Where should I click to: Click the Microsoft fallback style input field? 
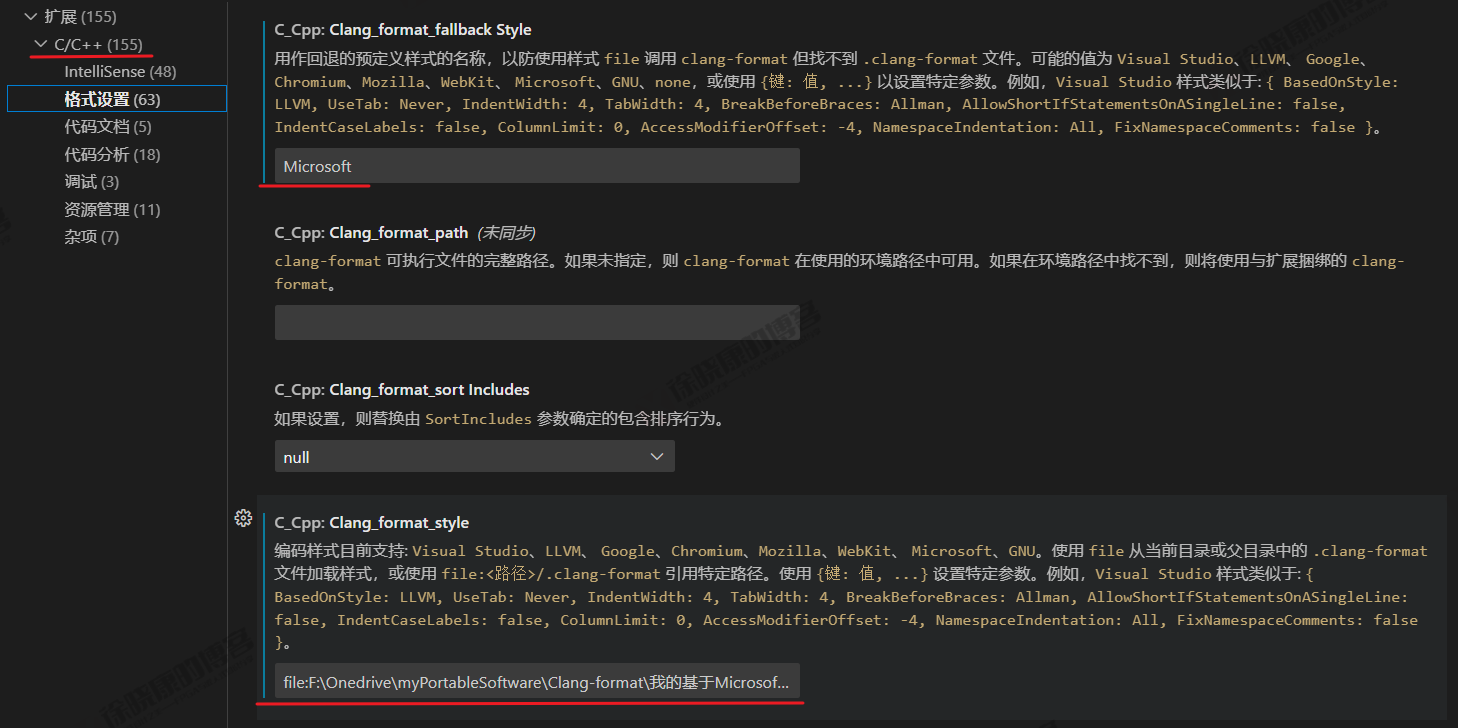pos(537,165)
